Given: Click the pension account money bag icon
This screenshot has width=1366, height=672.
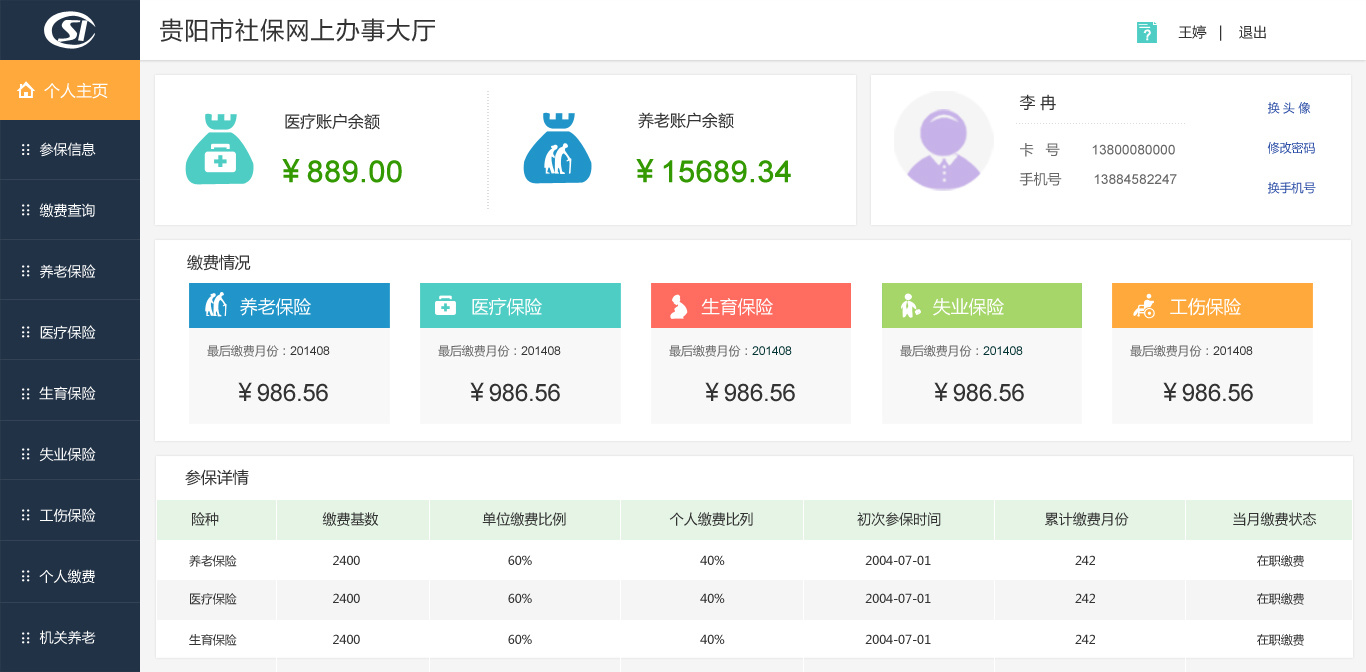Looking at the screenshot, I should click(x=557, y=149).
